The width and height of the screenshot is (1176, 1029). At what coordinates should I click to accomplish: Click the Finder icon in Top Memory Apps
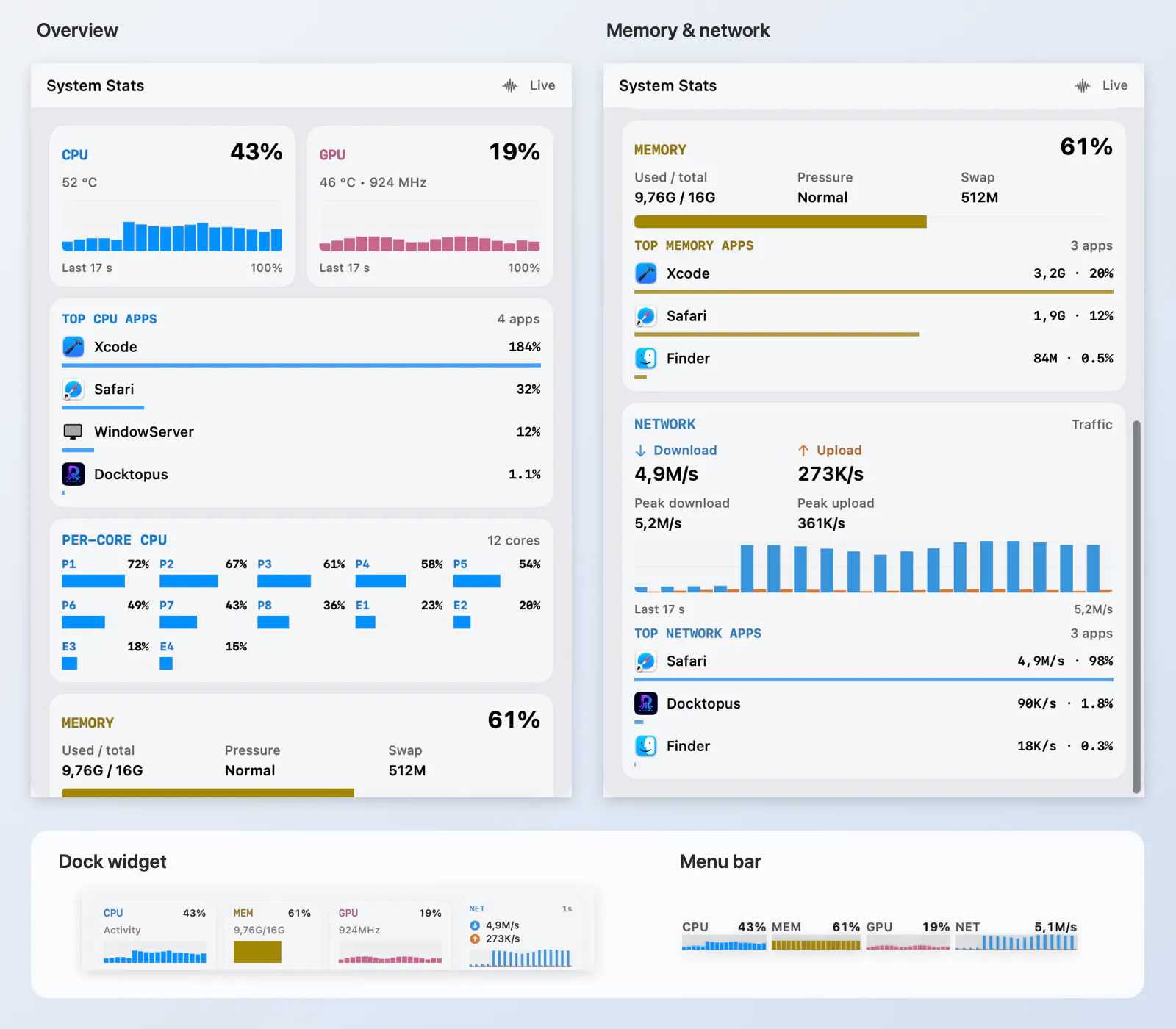(646, 359)
